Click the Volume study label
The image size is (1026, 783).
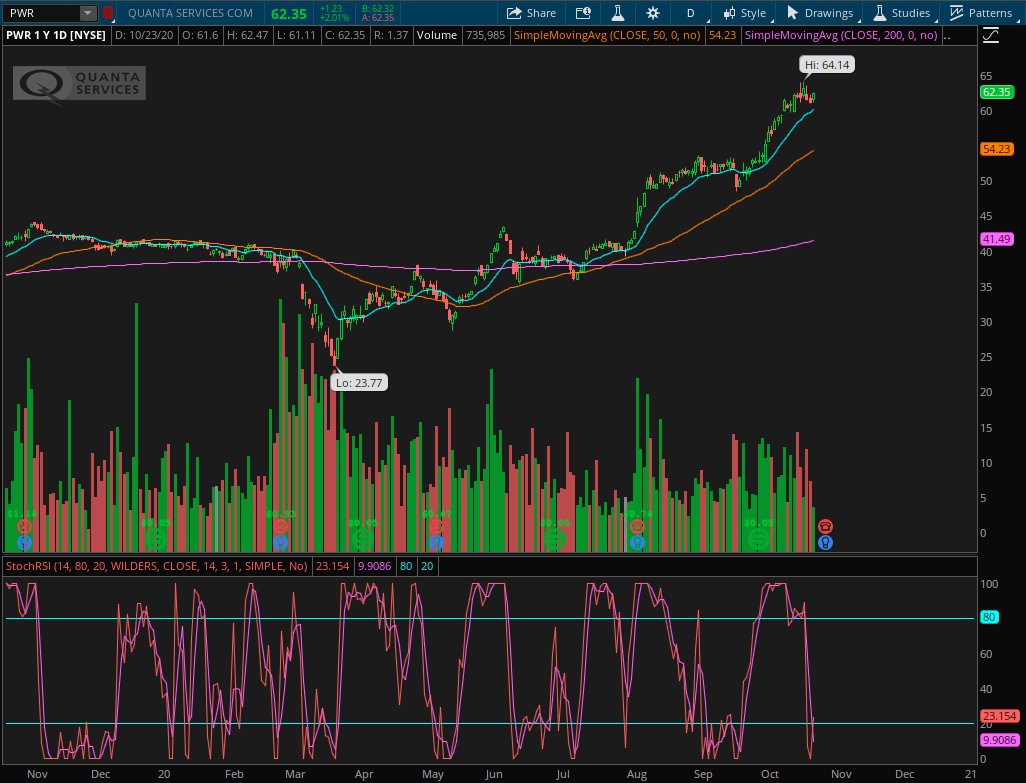click(x=436, y=35)
